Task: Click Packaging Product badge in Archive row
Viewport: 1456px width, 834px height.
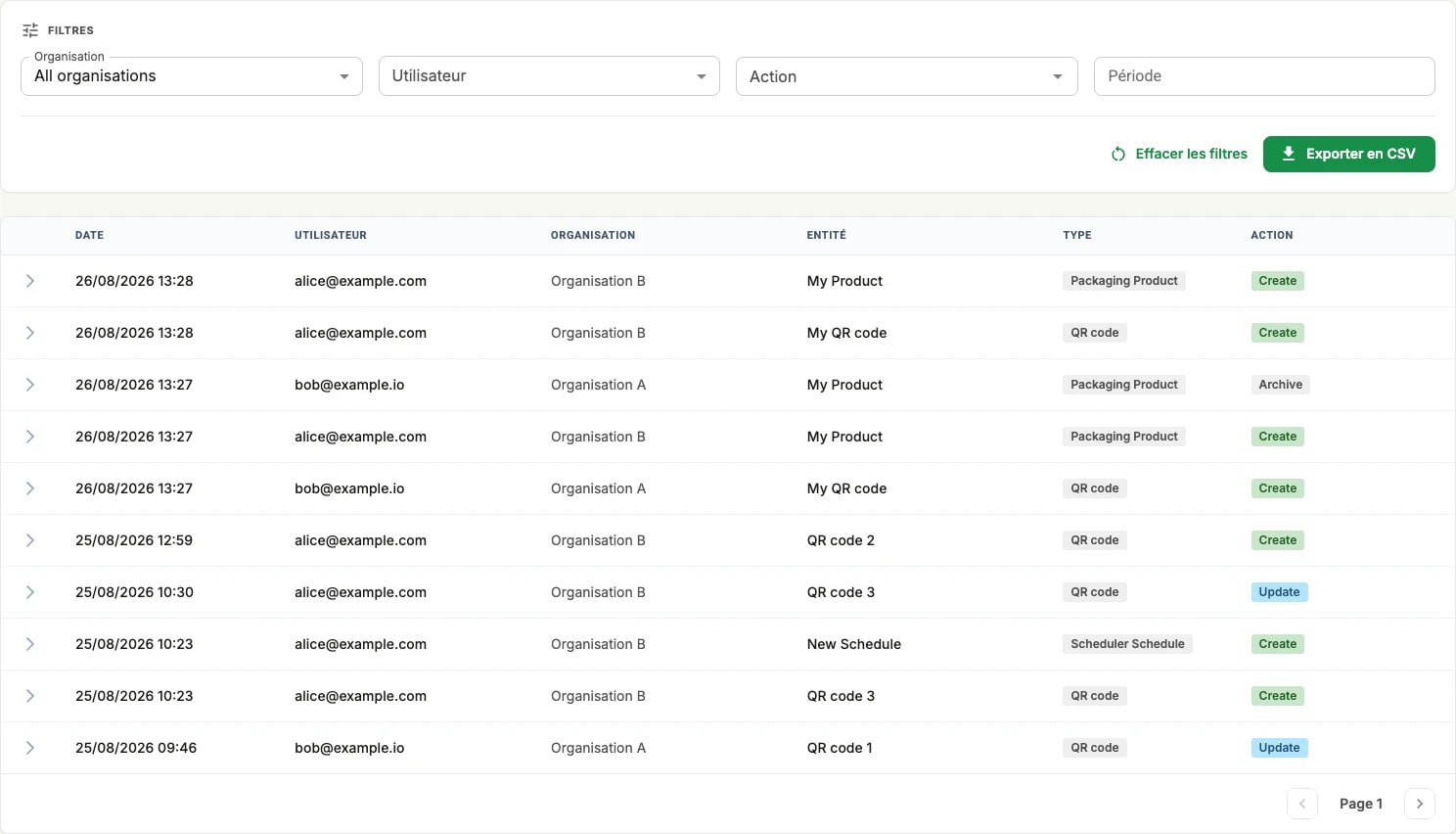Action: coord(1124,385)
